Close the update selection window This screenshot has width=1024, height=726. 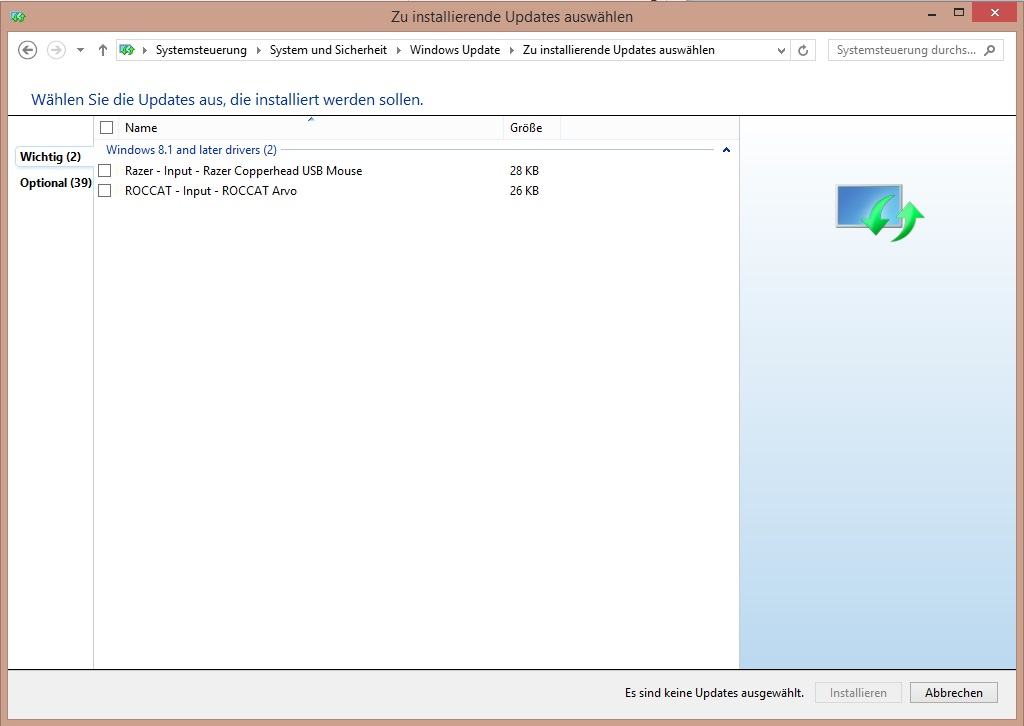[995, 12]
